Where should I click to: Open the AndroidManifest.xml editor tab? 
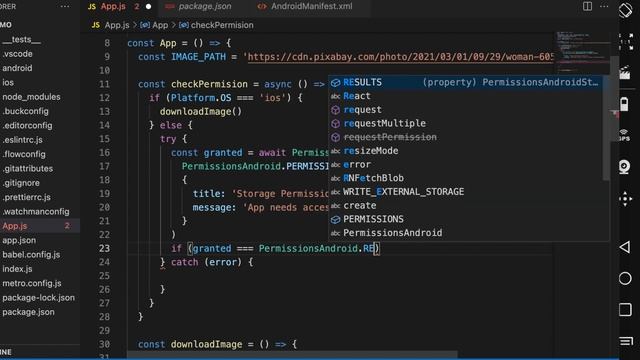[x=311, y=7]
